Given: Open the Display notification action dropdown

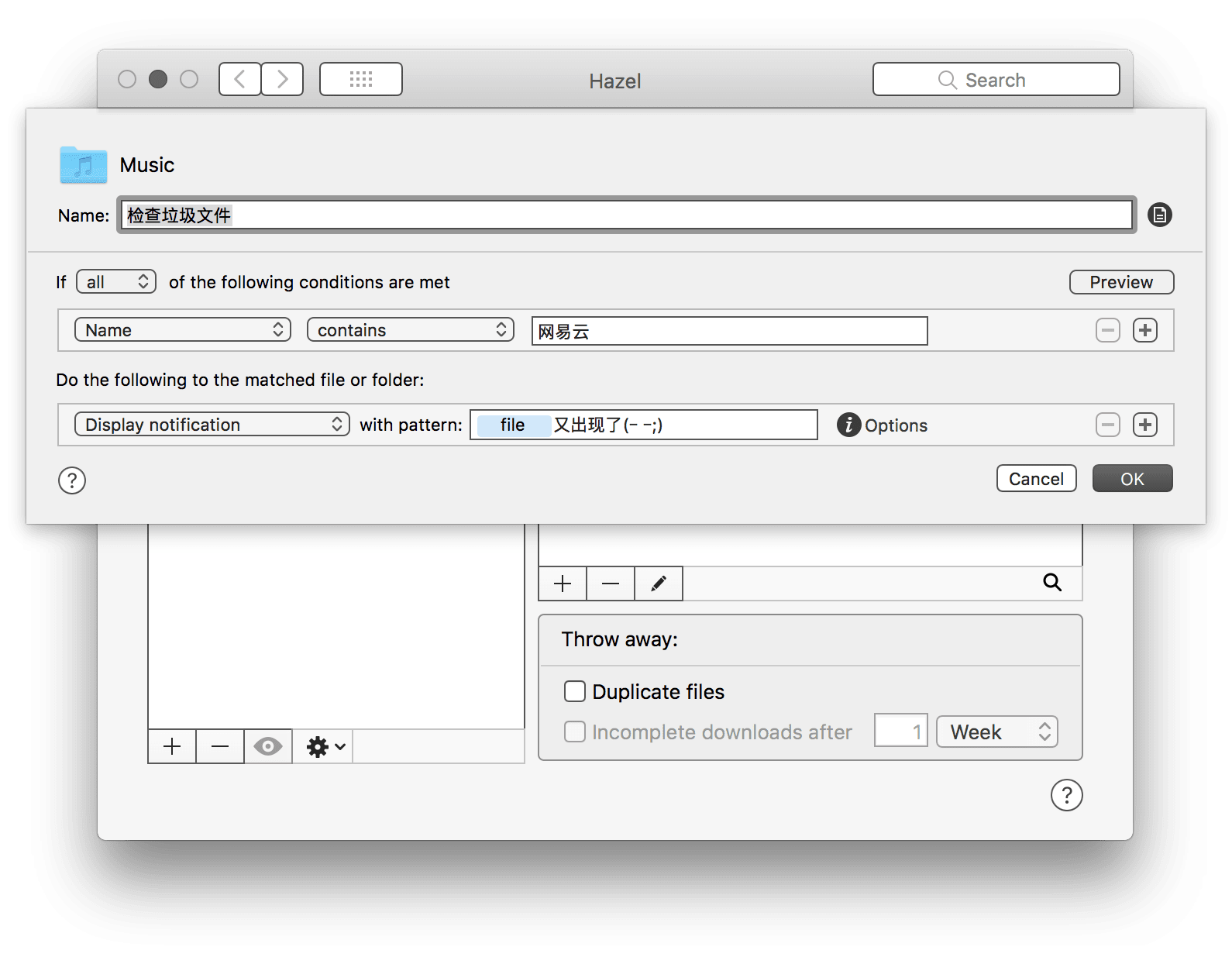Looking at the screenshot, I should click(x=212, y=425).
